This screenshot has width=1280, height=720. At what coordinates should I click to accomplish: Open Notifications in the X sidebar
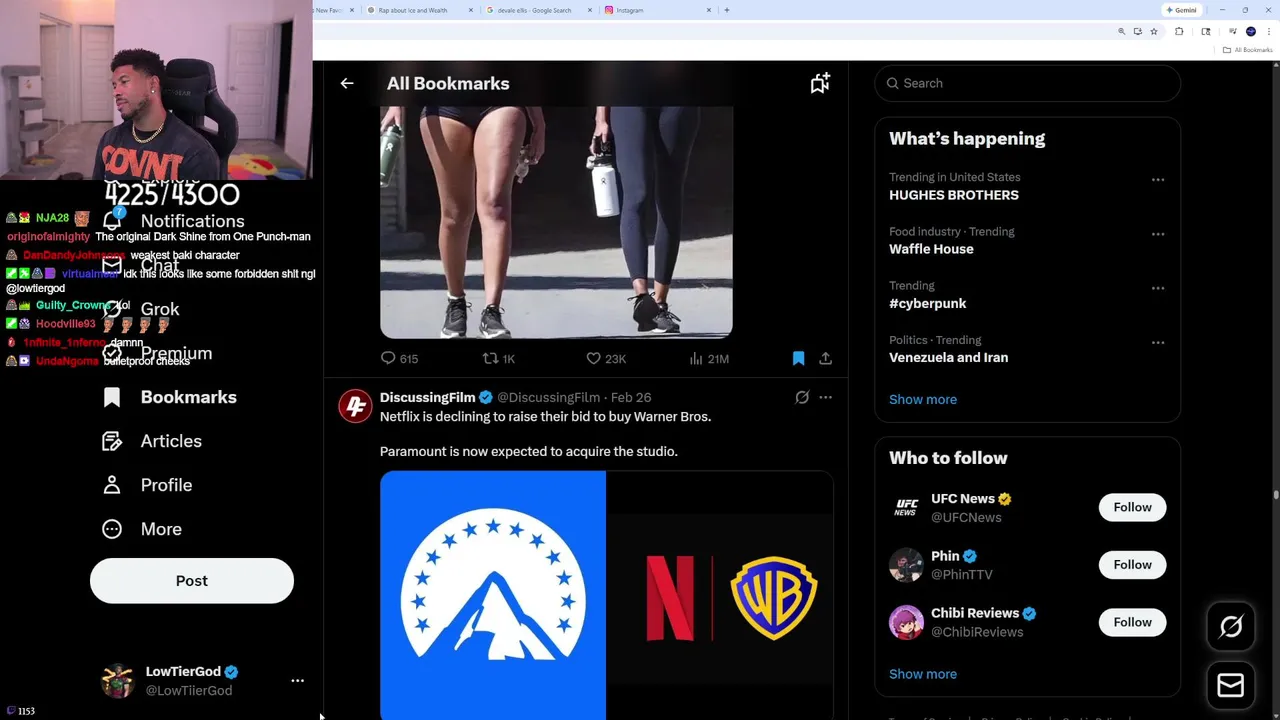(173, 221)
